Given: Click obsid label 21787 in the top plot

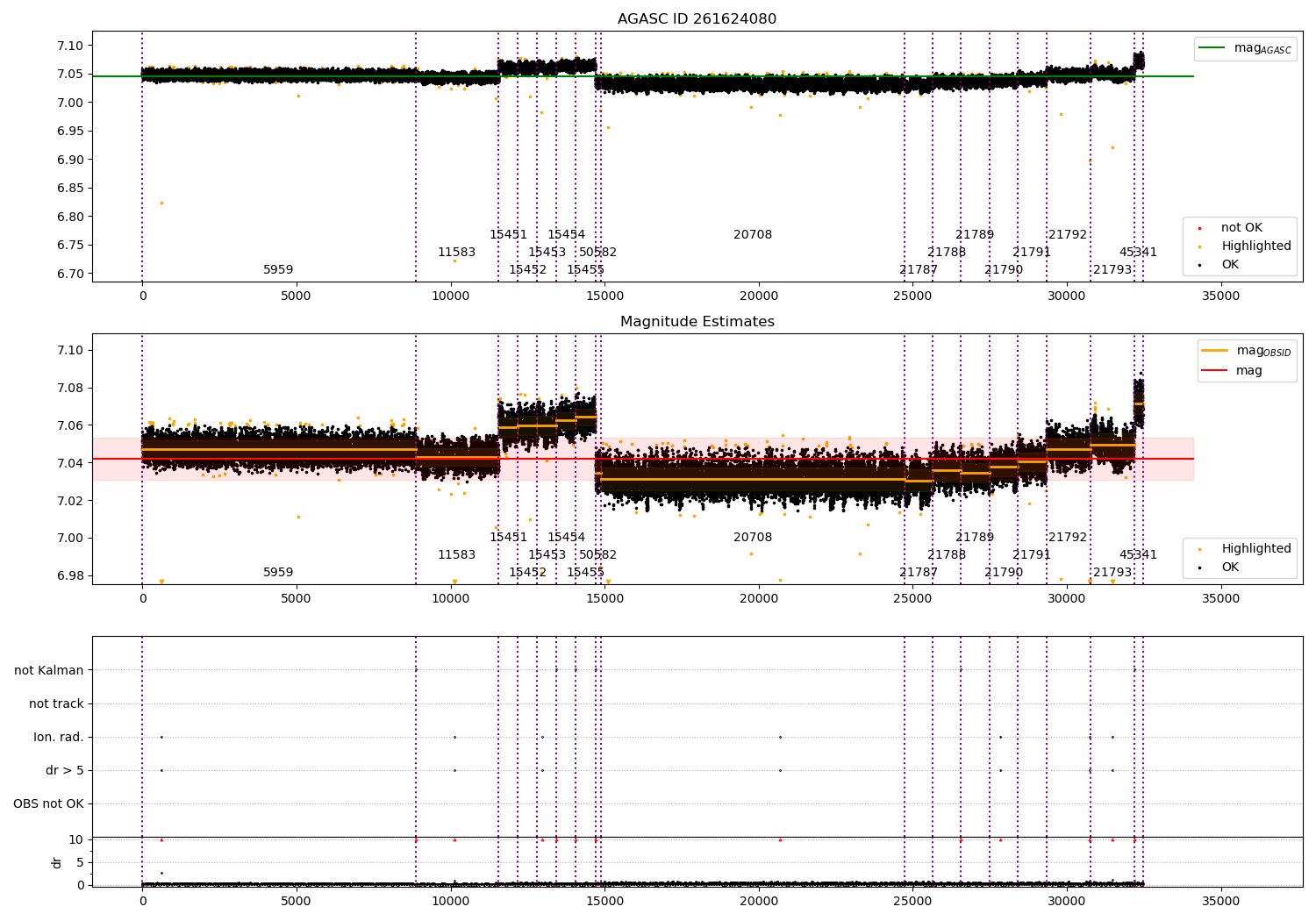Looking at the screenshot, I should (x=919, y=270).
